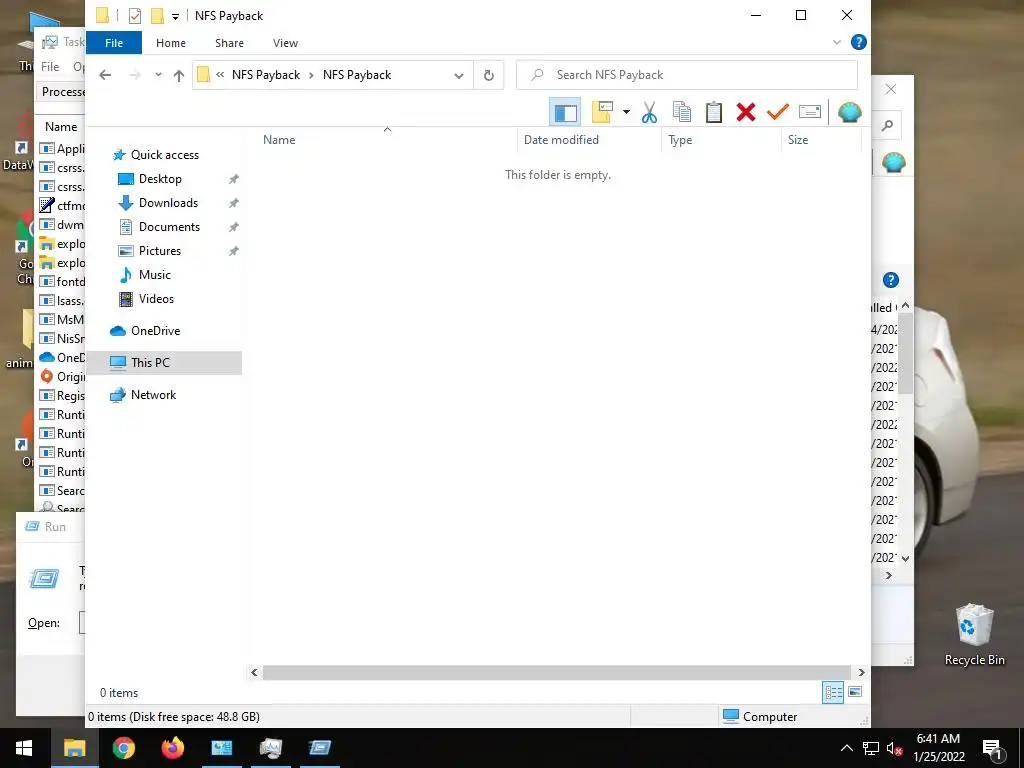Click the Rename icon in the toolbar
The width and height of the screenshot is (1024, 768).
[809, 112]
